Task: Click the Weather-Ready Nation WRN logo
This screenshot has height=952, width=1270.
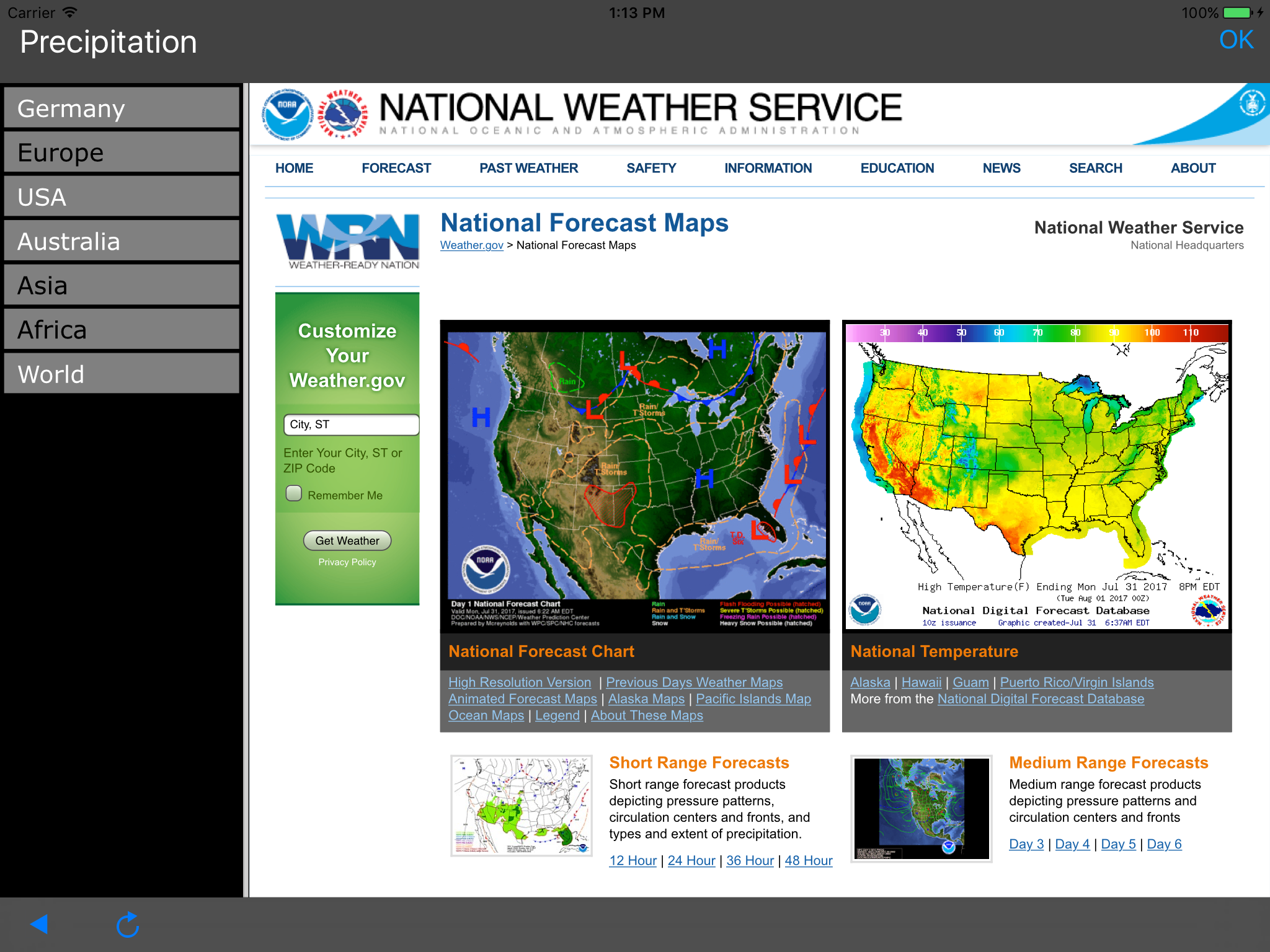Action: pyautogui.click(x=347, y=242)
